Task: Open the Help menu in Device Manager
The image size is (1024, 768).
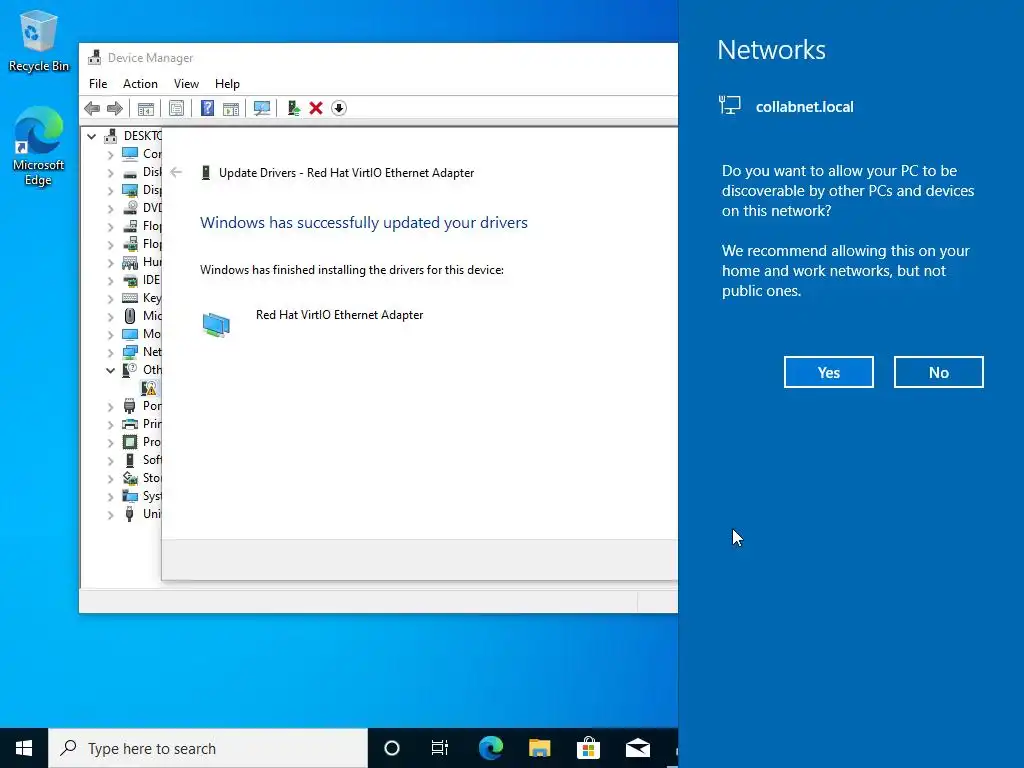Action: 227,84
